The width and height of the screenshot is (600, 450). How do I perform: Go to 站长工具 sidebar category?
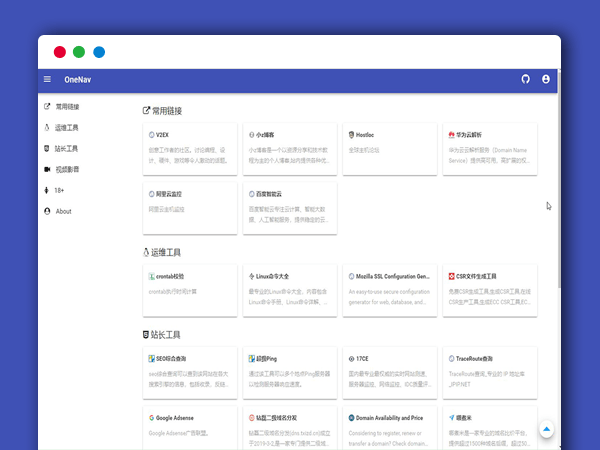click(x=67, y=148)
